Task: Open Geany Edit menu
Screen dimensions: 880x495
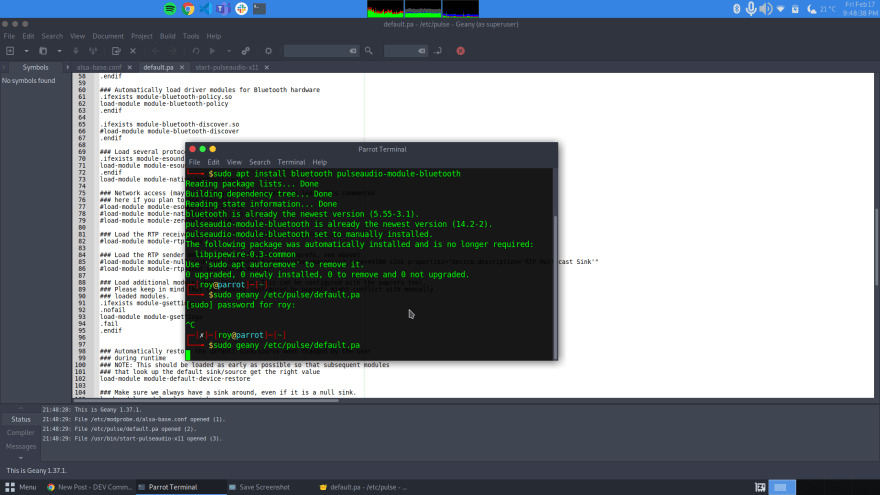Action: click(28, 36)
